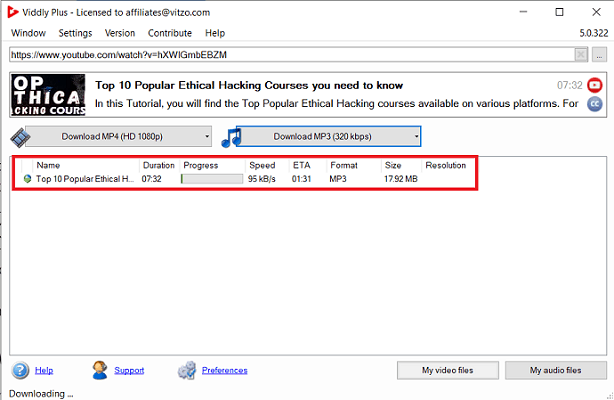Screen dimensions: 614x400
Task: Click the Ethical Hacking video thumbnail
Action: tap(48, 95)
